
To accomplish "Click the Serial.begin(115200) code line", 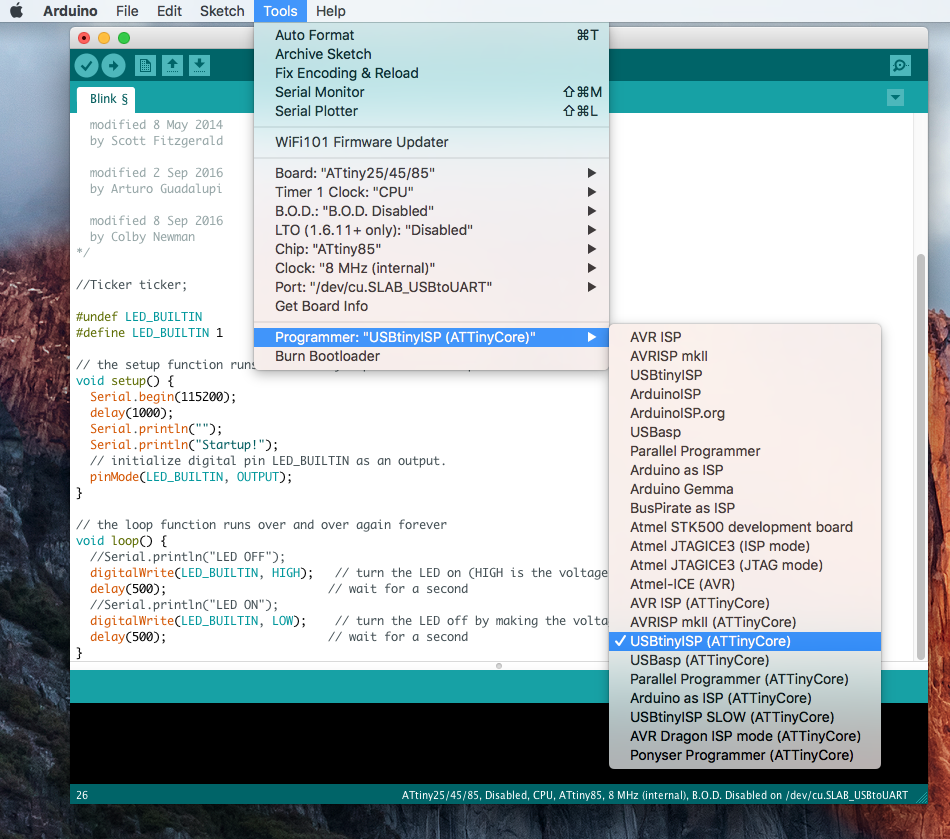I will coord(163,397).
